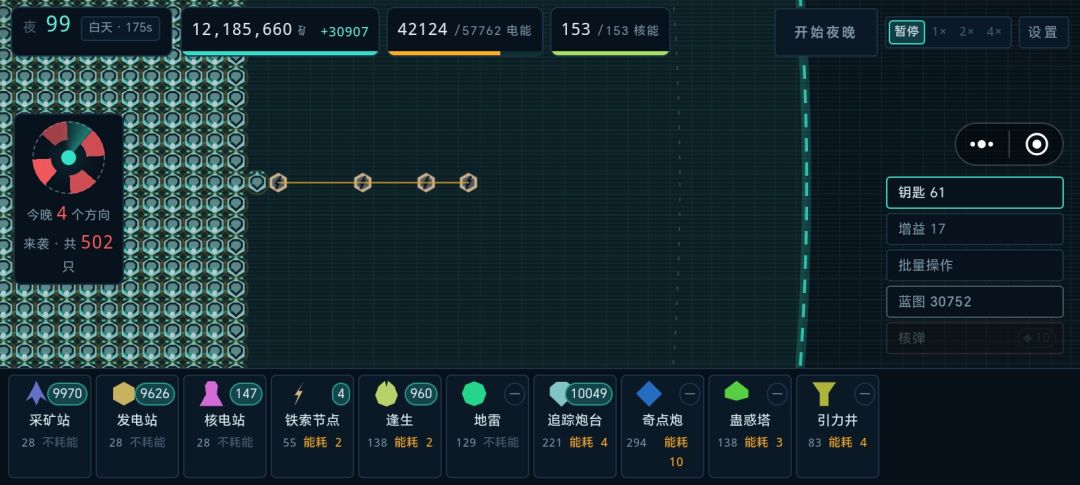Click the 10049 tracking turret count badge
The height and width of the screenshot is (485, 1080).
(590, 393)
